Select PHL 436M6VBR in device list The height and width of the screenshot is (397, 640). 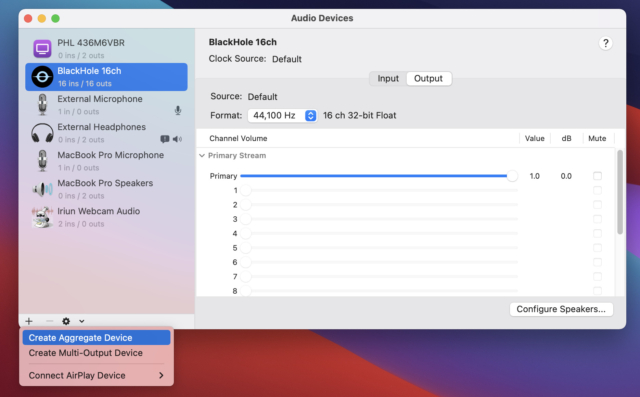[x=106, y=49]
